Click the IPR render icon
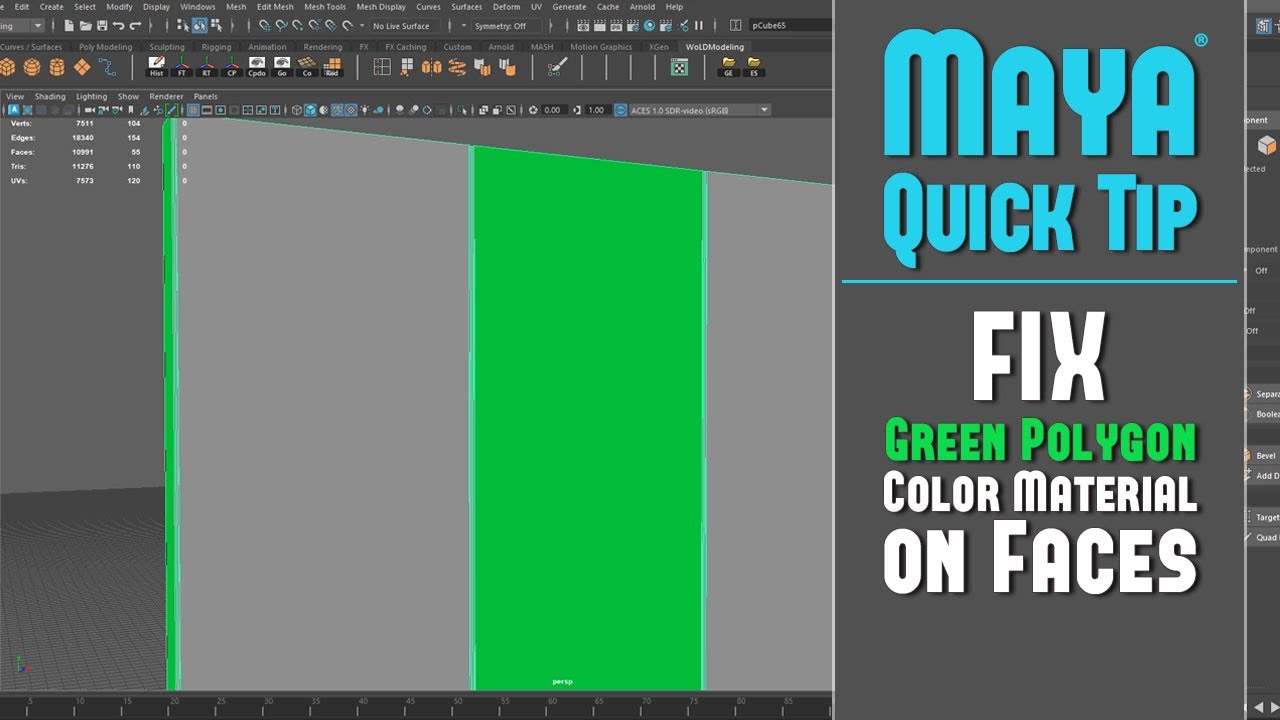This screenshot has width=1280, height=720. pyautogui.click(x=616, y=25)
